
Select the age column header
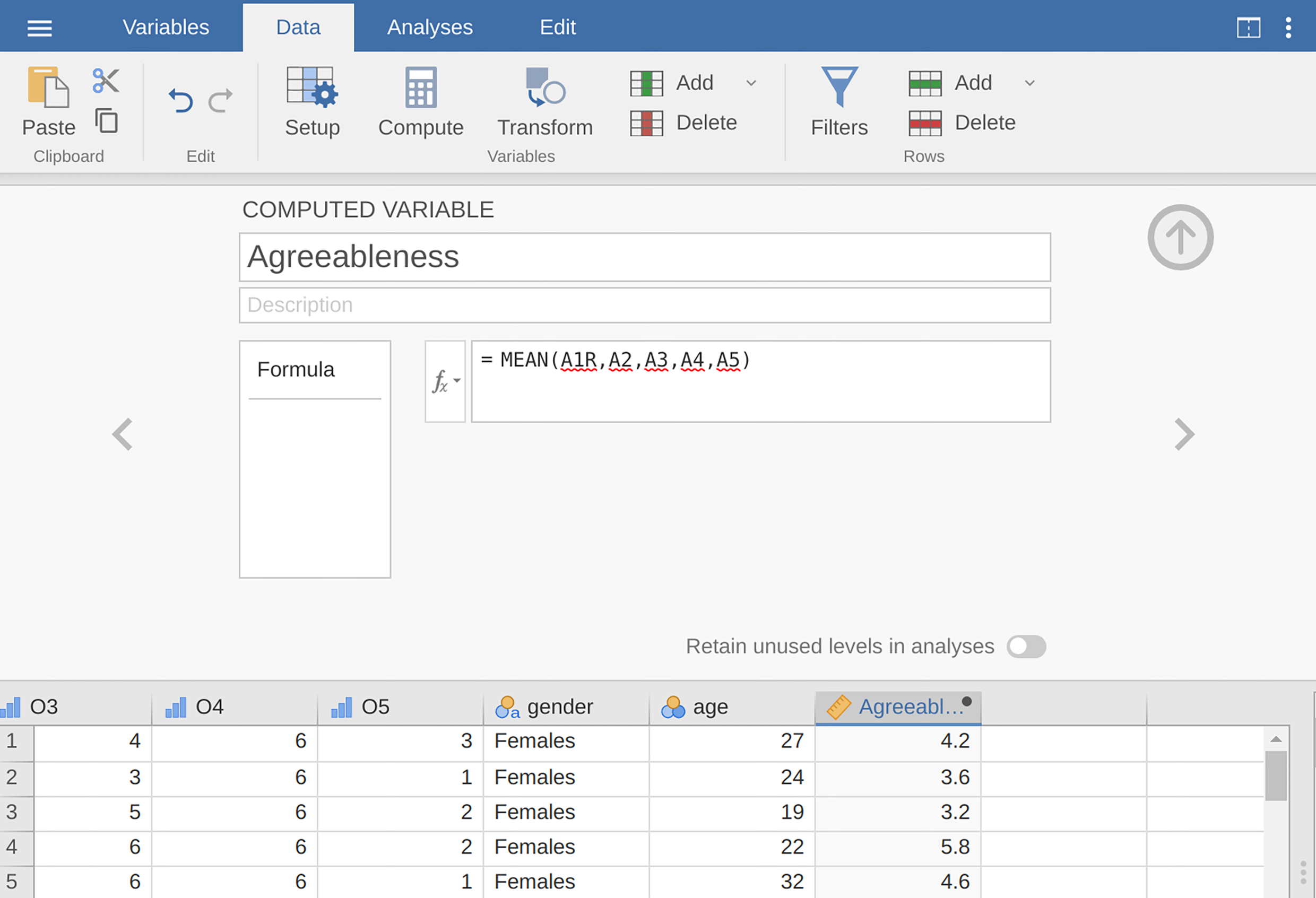732,707
